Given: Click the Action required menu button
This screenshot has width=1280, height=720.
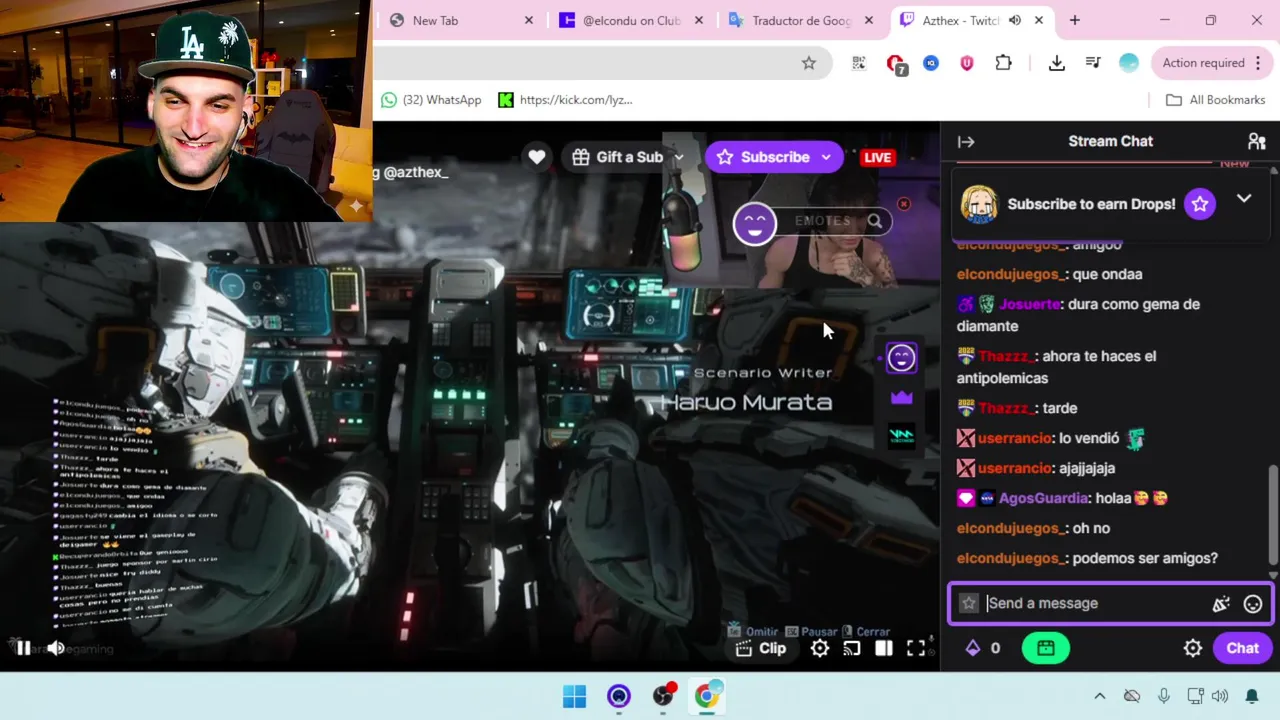Looking at the screenshot, I should pyautogui.click(x=1211, y=63).
